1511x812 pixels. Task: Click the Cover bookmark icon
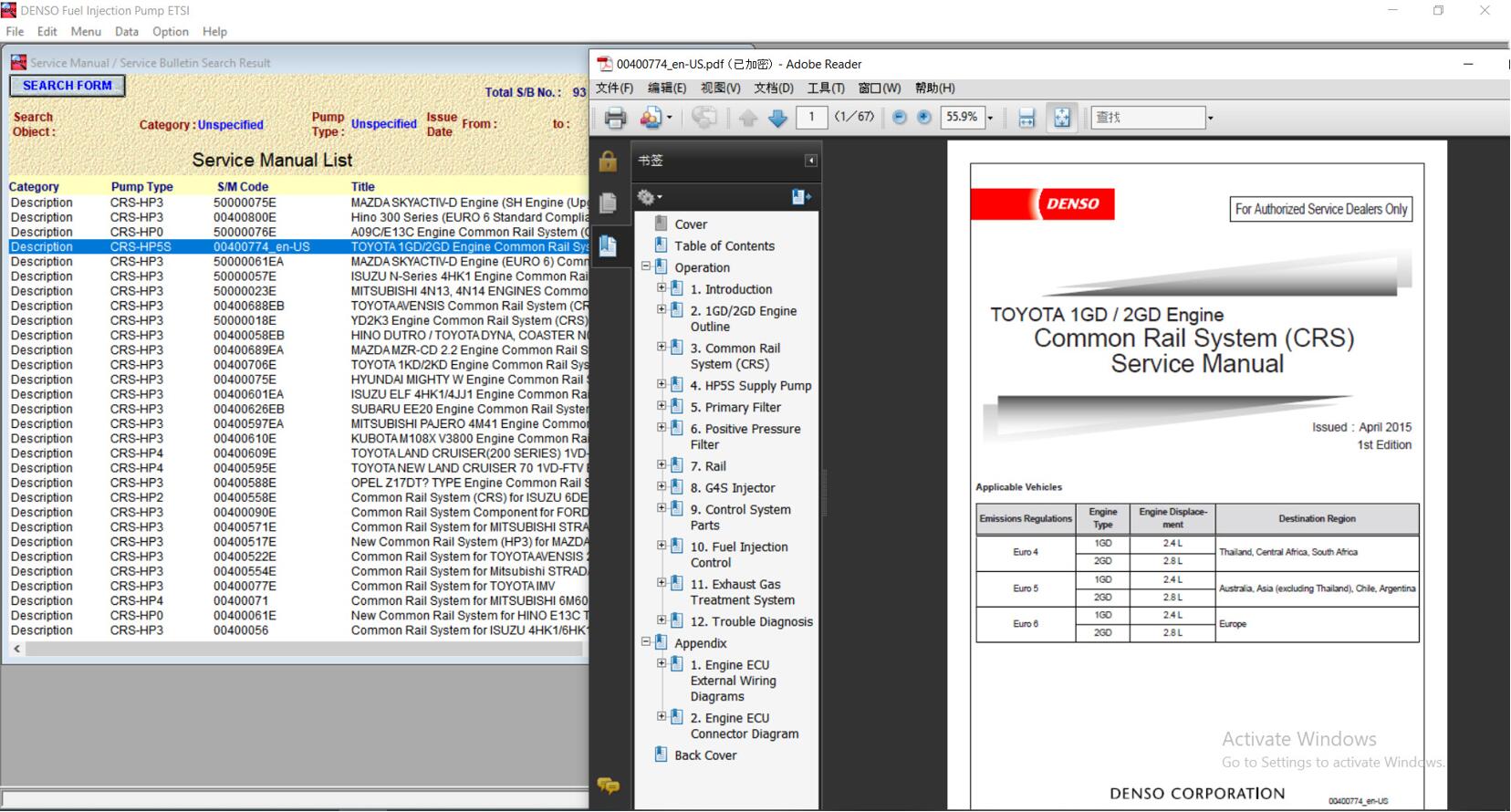[x=662, y=224]
